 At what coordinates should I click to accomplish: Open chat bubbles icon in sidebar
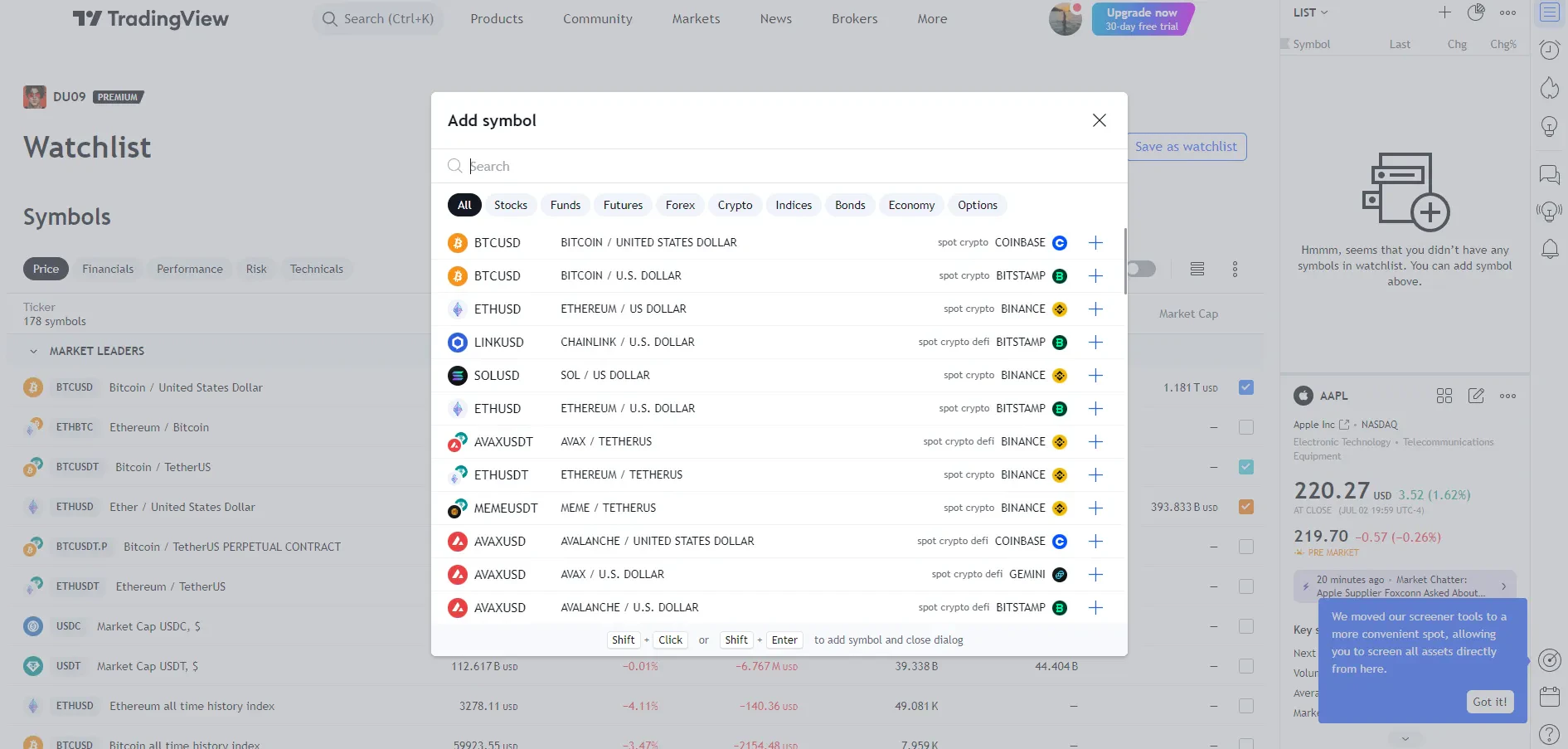1549,174
